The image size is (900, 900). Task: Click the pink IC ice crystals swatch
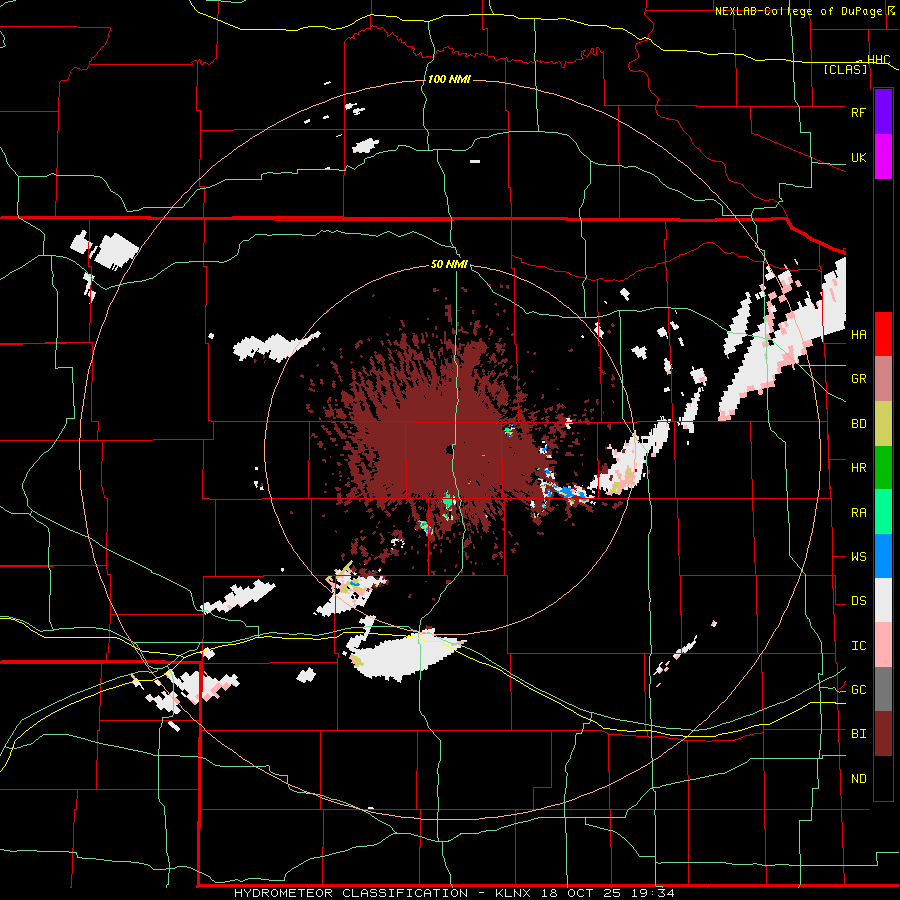pos(883,645)
